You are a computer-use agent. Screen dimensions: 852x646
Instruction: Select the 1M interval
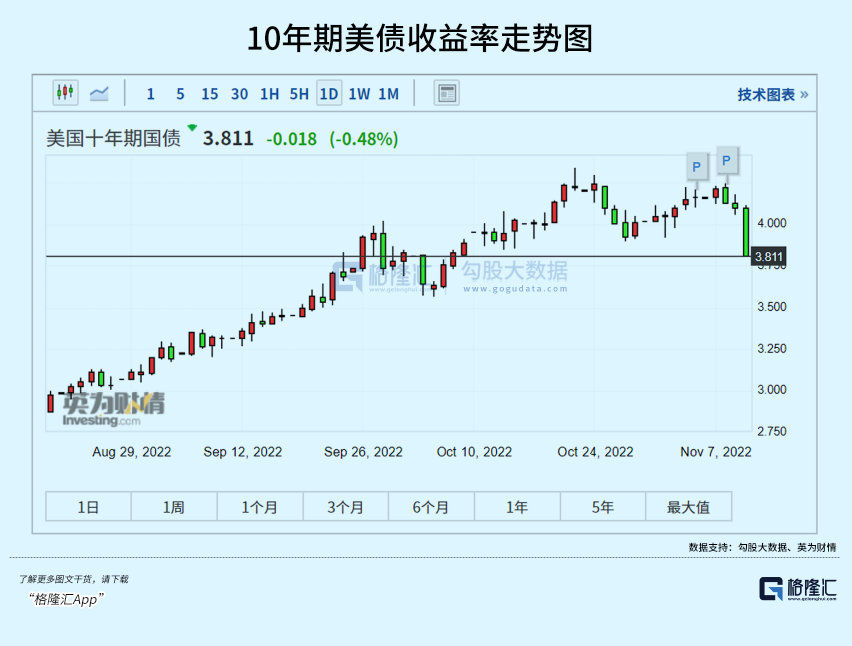point(389,94)
